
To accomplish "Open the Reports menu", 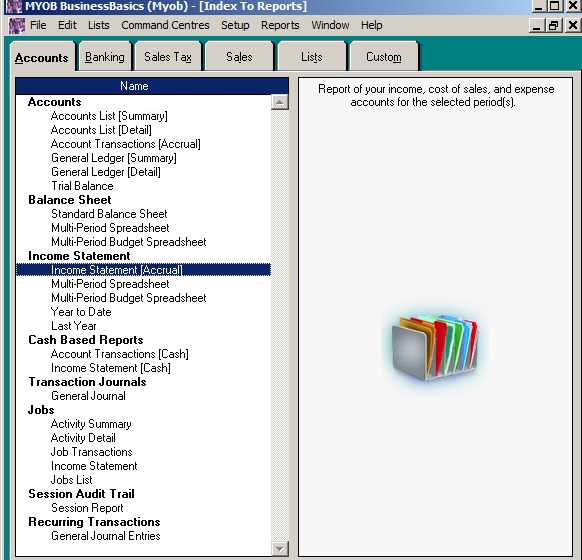I will (x=280, y=25).
